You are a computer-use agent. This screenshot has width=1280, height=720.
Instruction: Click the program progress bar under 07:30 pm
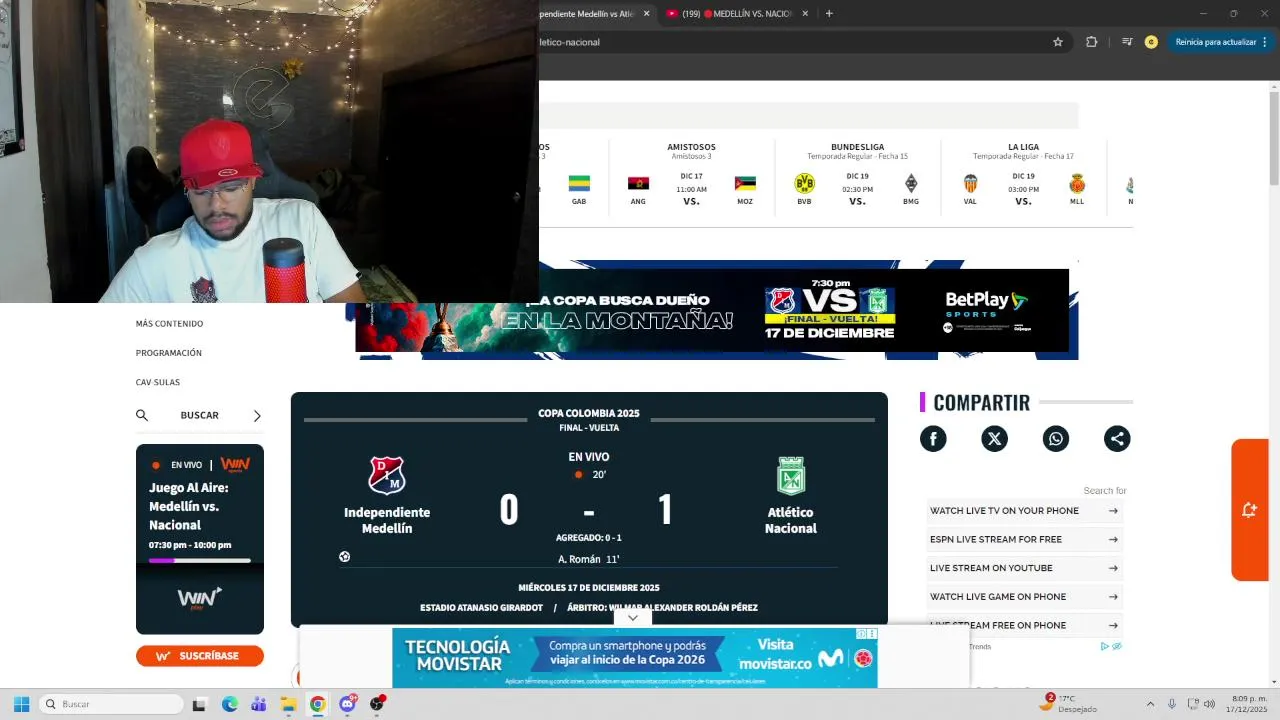[x=200, y=561]
